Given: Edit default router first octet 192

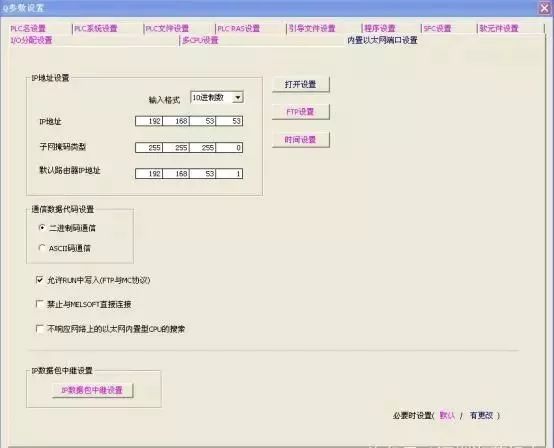Looking at the screenshot, I should pos(149,174).
